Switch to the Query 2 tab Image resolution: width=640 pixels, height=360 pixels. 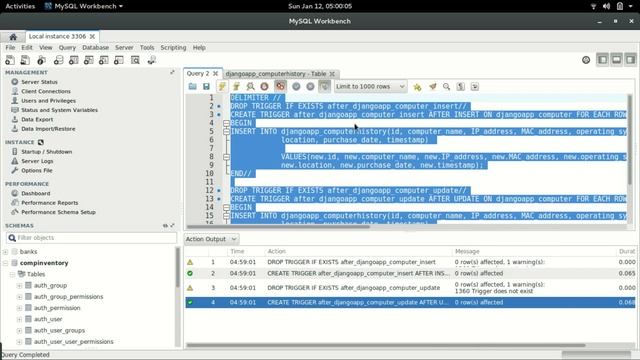pos(198,73)
